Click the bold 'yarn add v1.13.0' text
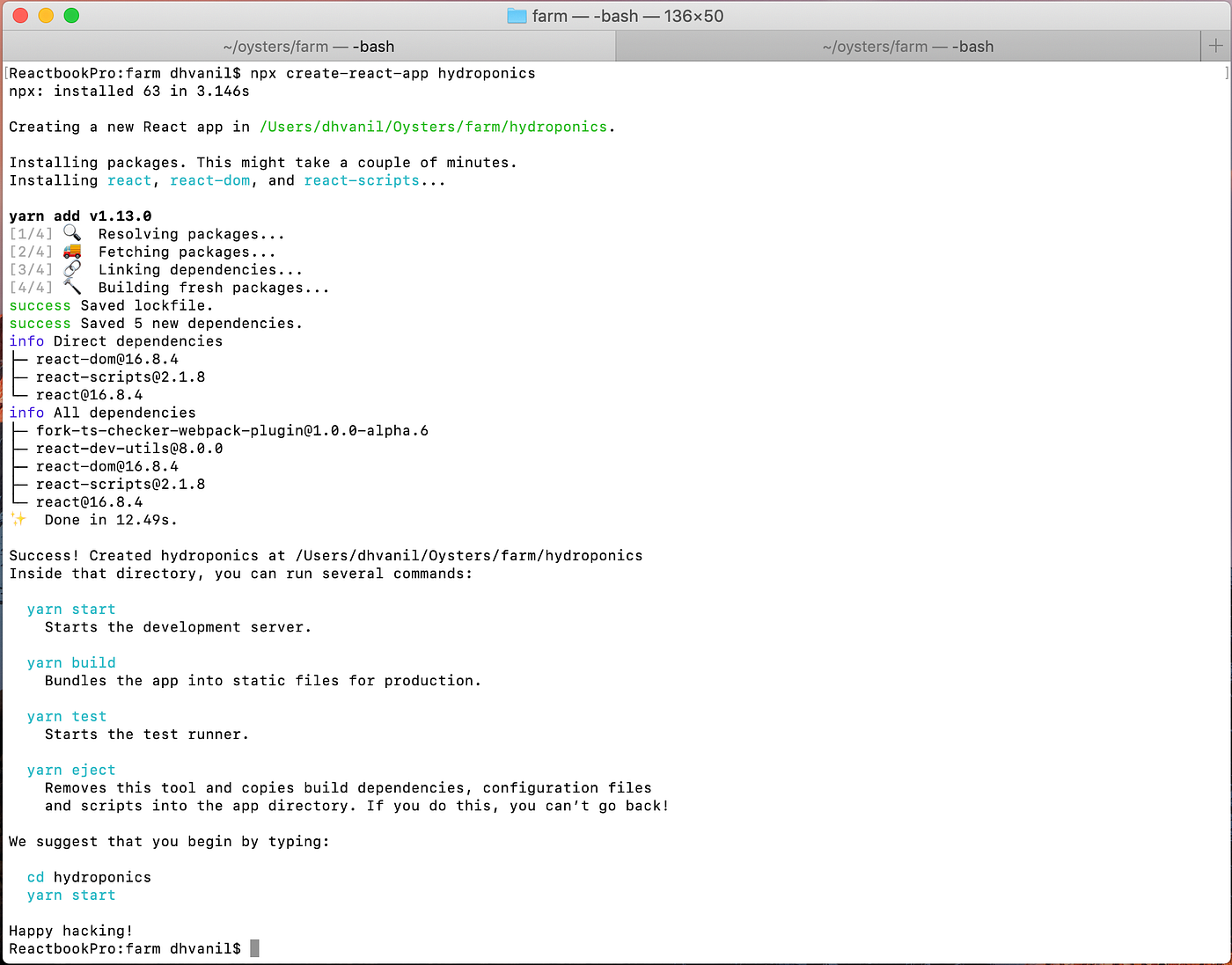1232x965 pixels. click(x=80, y=216)
